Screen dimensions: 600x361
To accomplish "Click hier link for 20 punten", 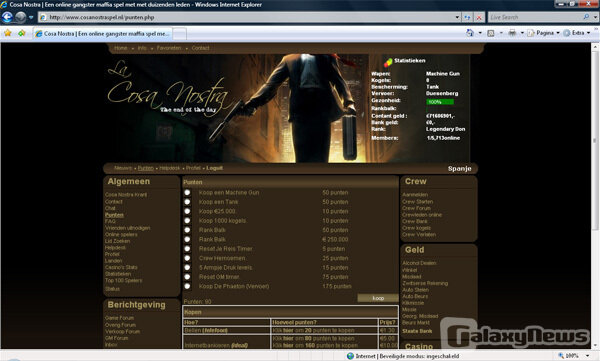I will click(288, 330).
